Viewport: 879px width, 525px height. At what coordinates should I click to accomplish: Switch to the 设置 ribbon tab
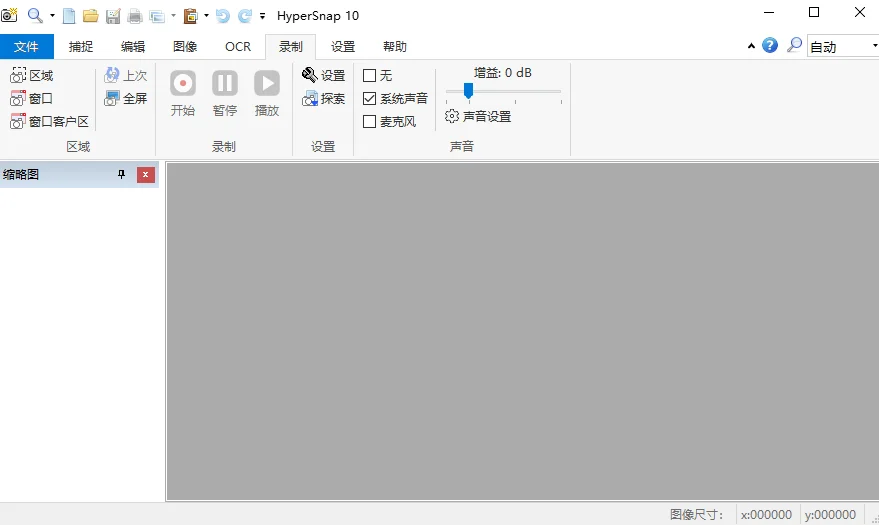point(343,47)
